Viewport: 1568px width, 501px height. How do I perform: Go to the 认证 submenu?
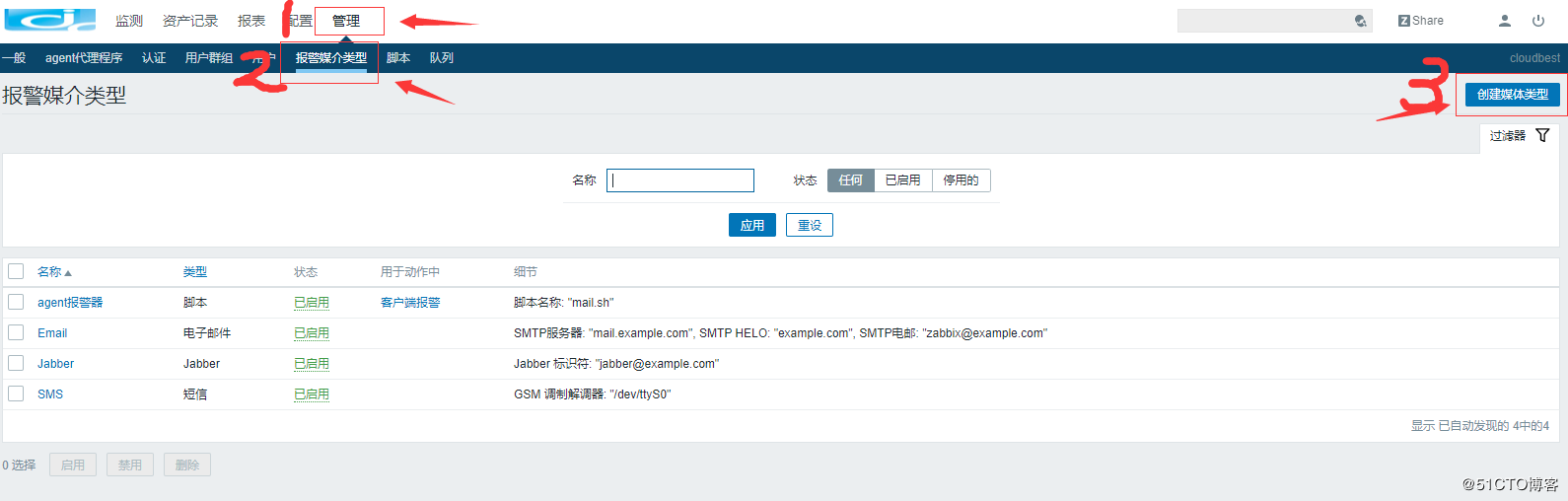(154, 58)
